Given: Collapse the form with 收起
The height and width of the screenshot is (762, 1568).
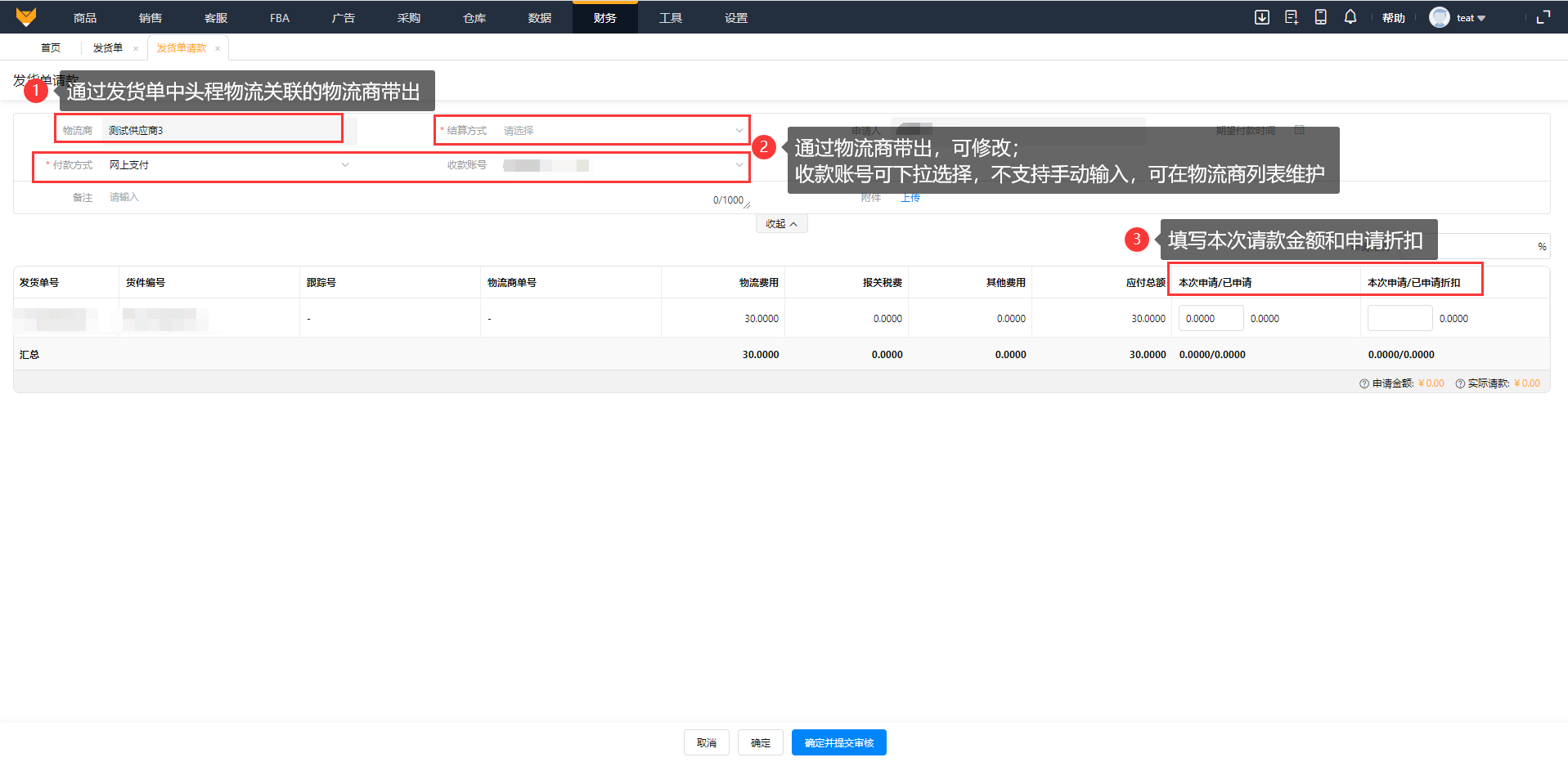Looking at the screenshot, I should click(x=781, y=224).
